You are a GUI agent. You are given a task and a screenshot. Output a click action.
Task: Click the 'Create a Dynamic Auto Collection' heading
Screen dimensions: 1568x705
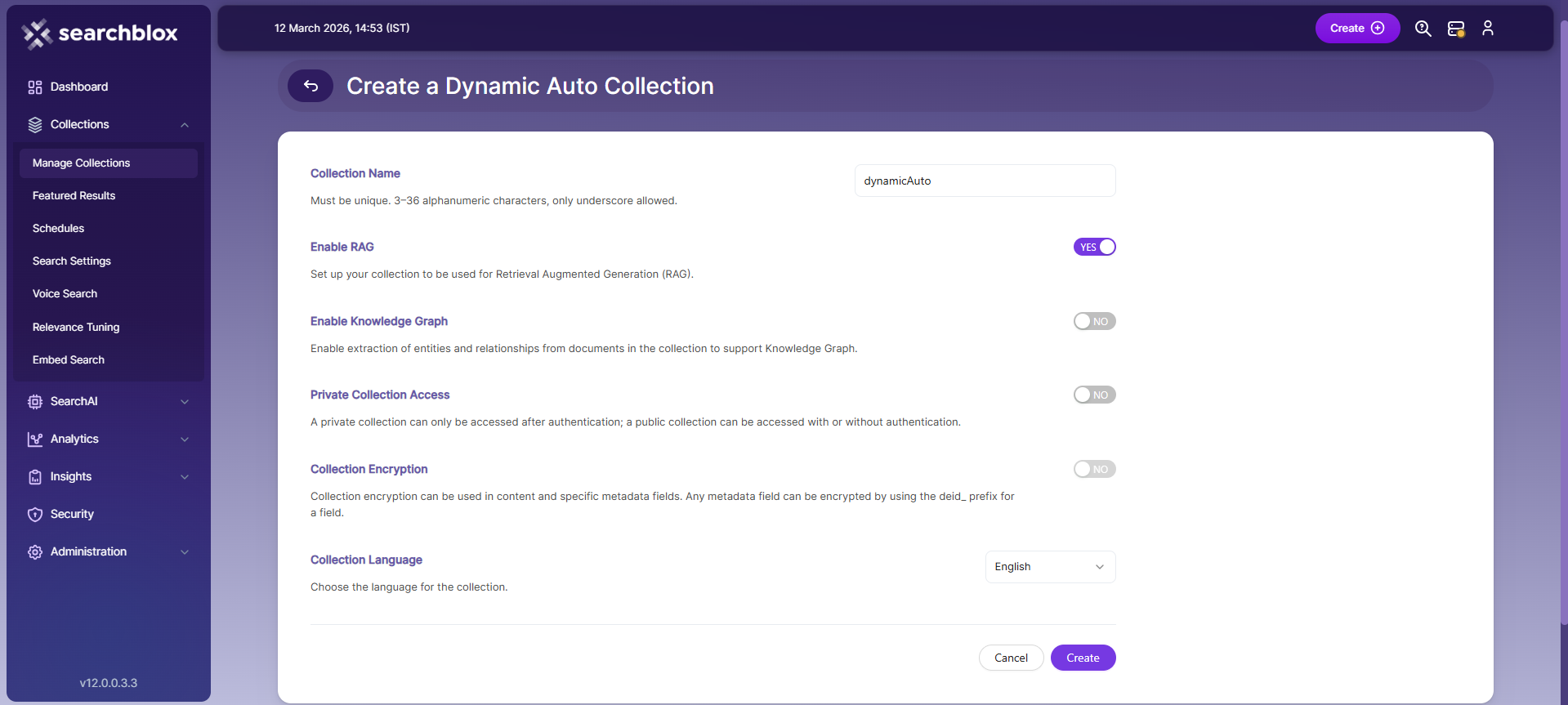coord(530,87)
